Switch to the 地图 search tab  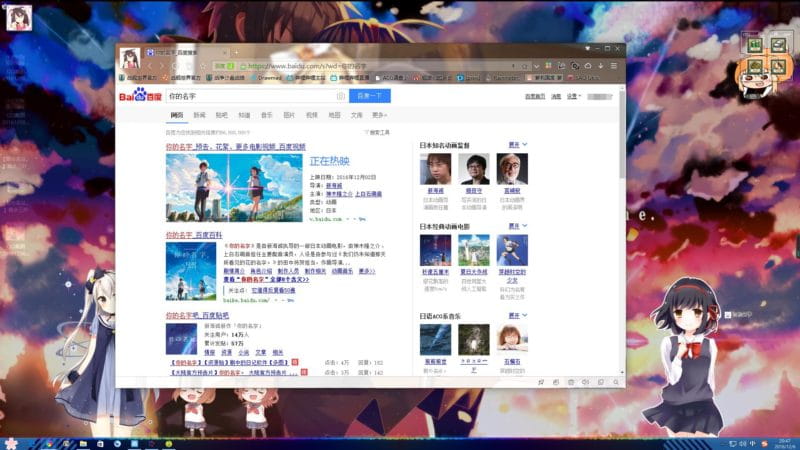(334, 115)
